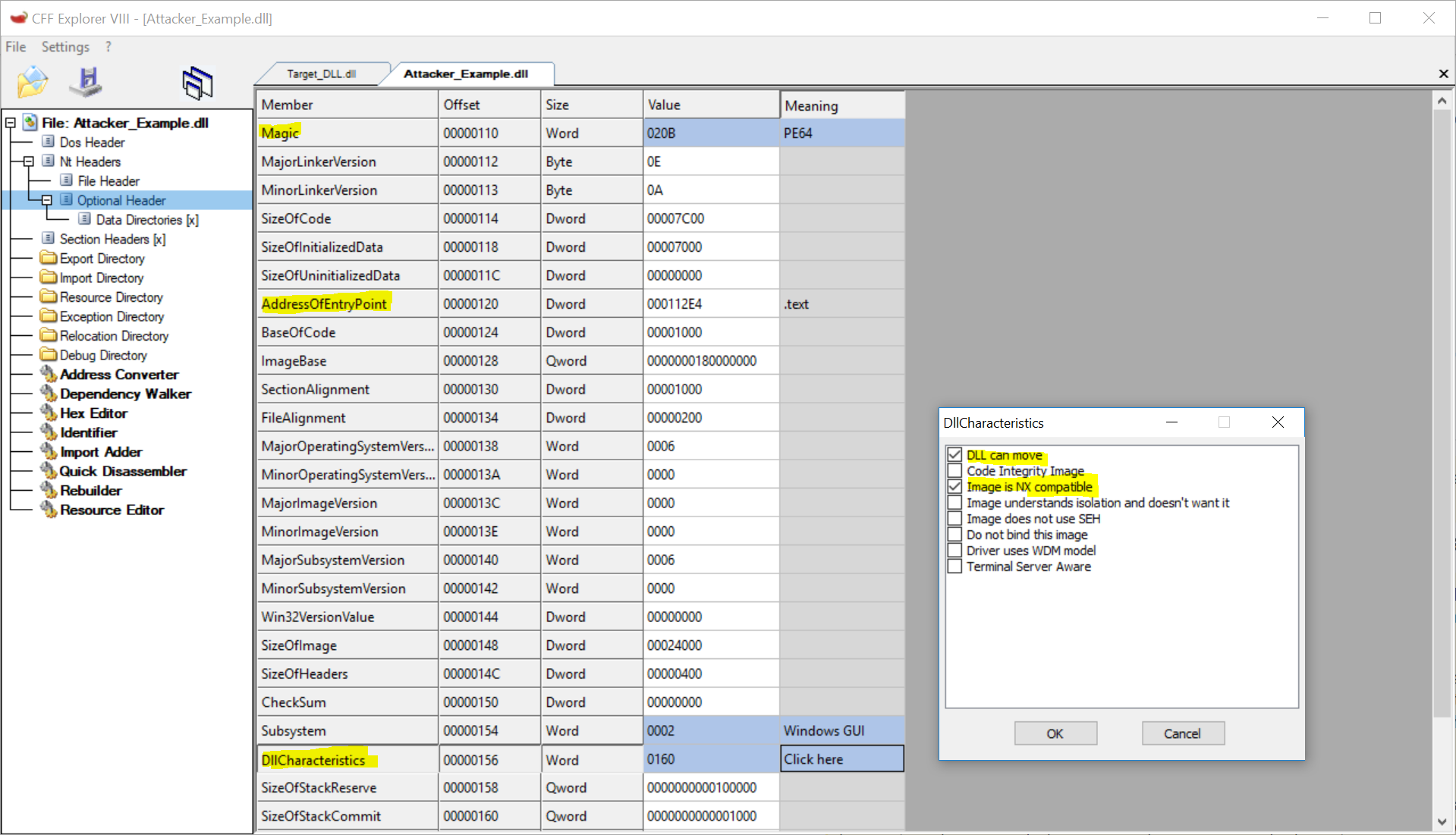The width and height of the screenshot is (1456, 835).
Task: Click the vertical scrollbar down arrow
Action: click(1442, 821)
